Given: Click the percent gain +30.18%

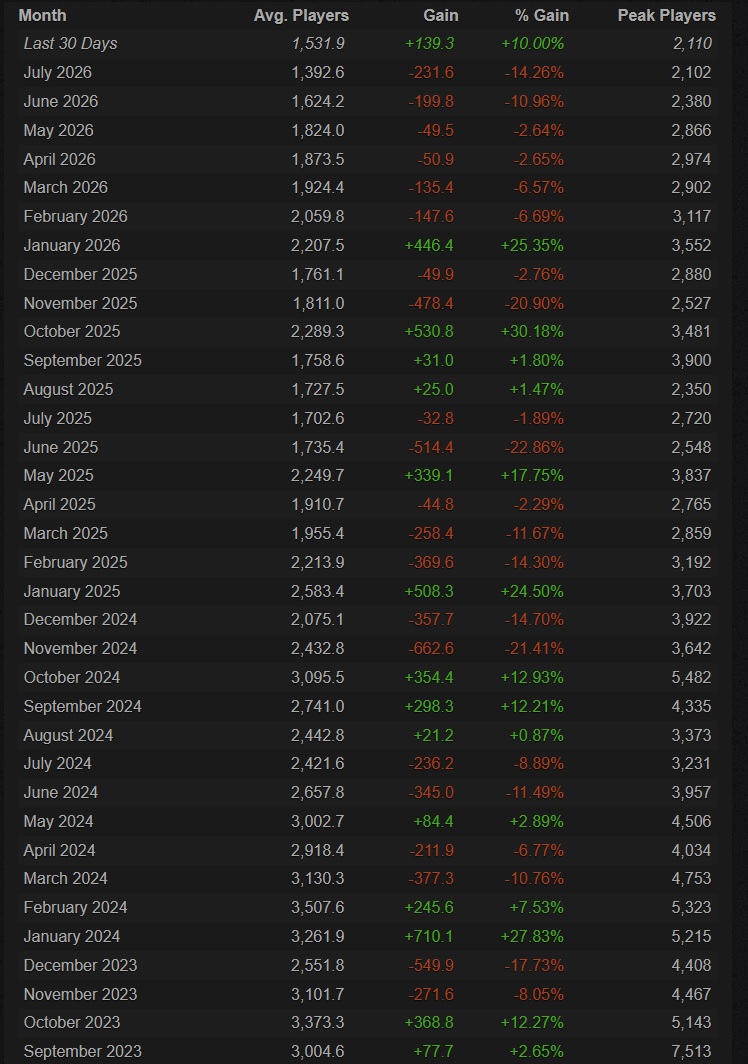Looking at the screenshot, I should tap(532, 331).
